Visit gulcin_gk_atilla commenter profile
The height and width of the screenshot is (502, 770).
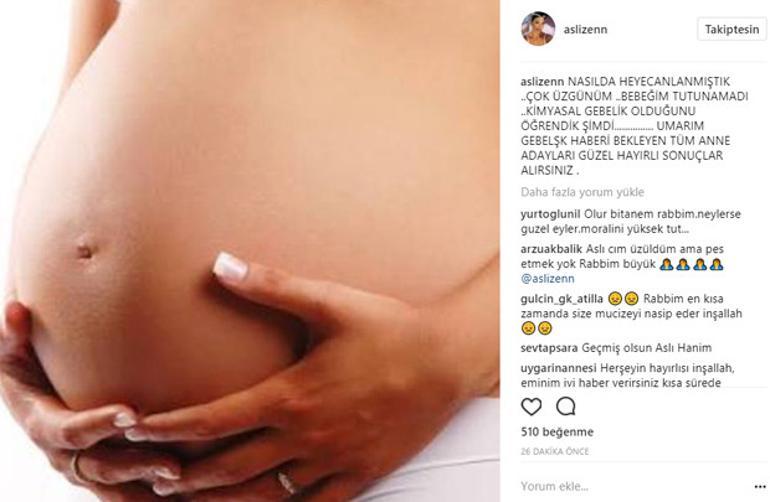click(x=562, y=299)
